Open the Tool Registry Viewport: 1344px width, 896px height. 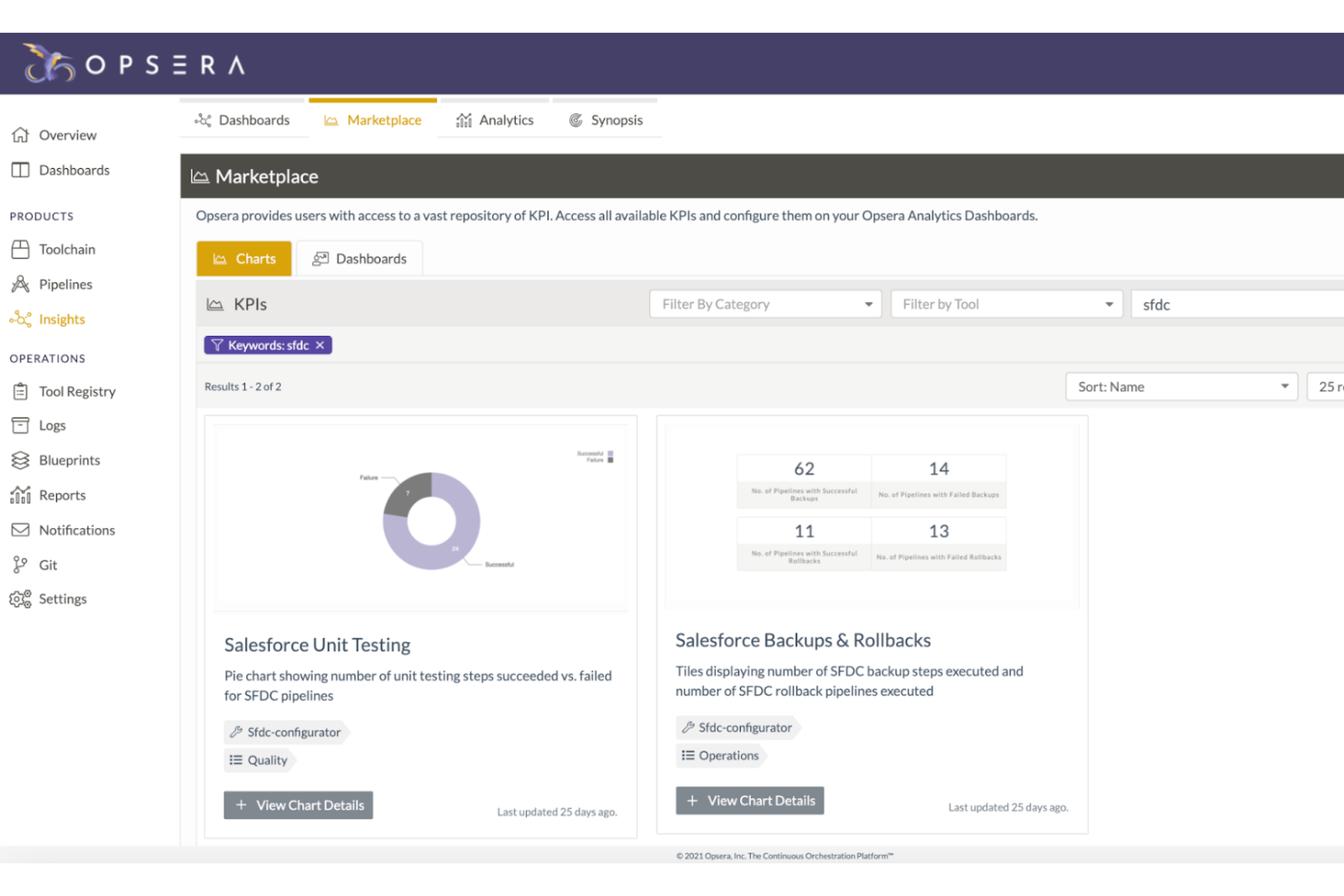[77, 391]
